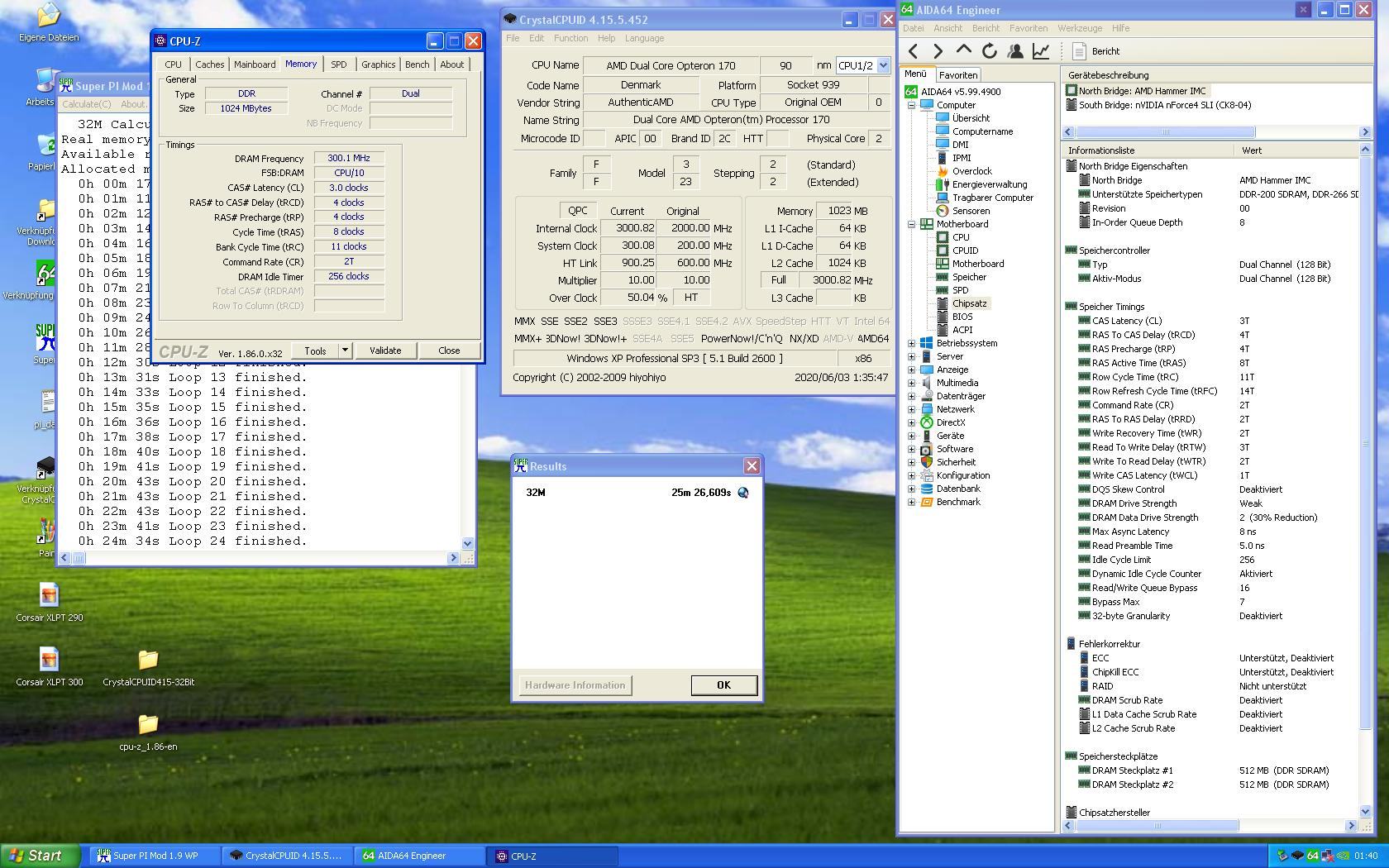The height and width of the screenshot is (868, 1389).
Task: Select cpu-z_1.86-en desktop folder
Action: click(x=148, y=732)
